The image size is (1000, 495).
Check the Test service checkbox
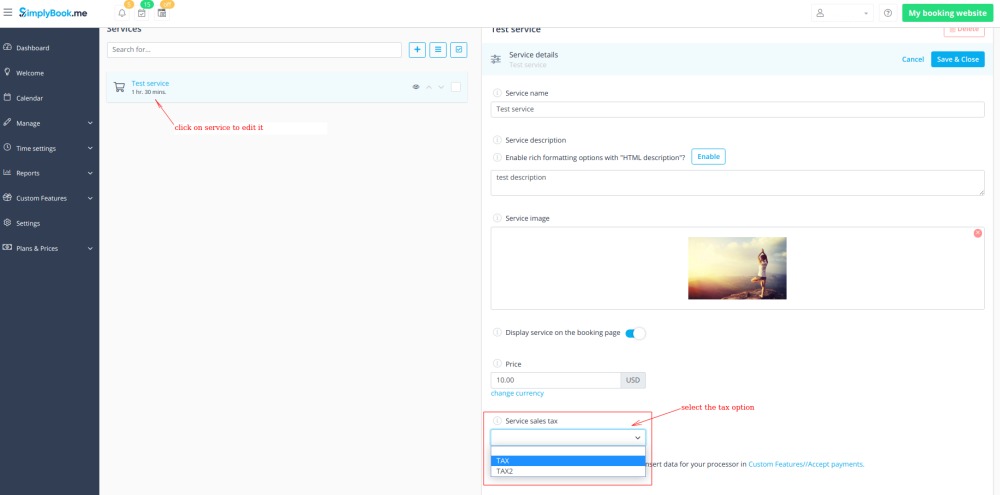(455, 87)
